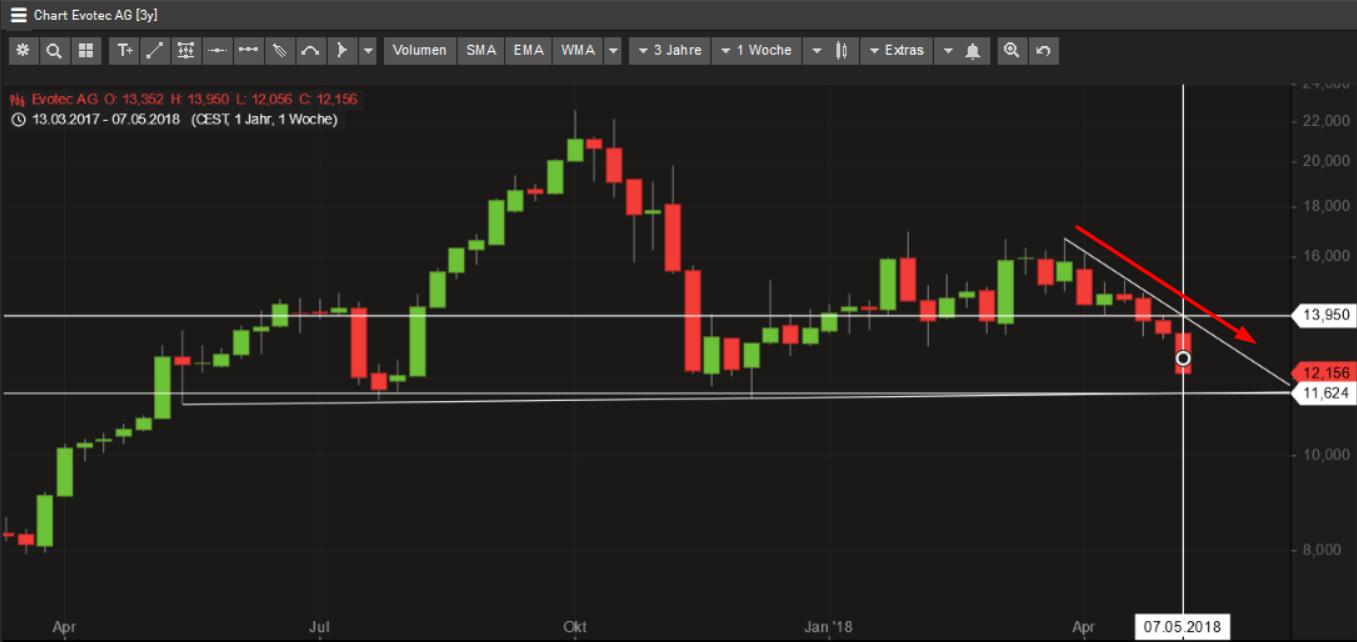Image resolution: width=1357 pixels, height=642 pixels.
Task: Click the undo reset arrow icon
Action: pos(1043,51)
